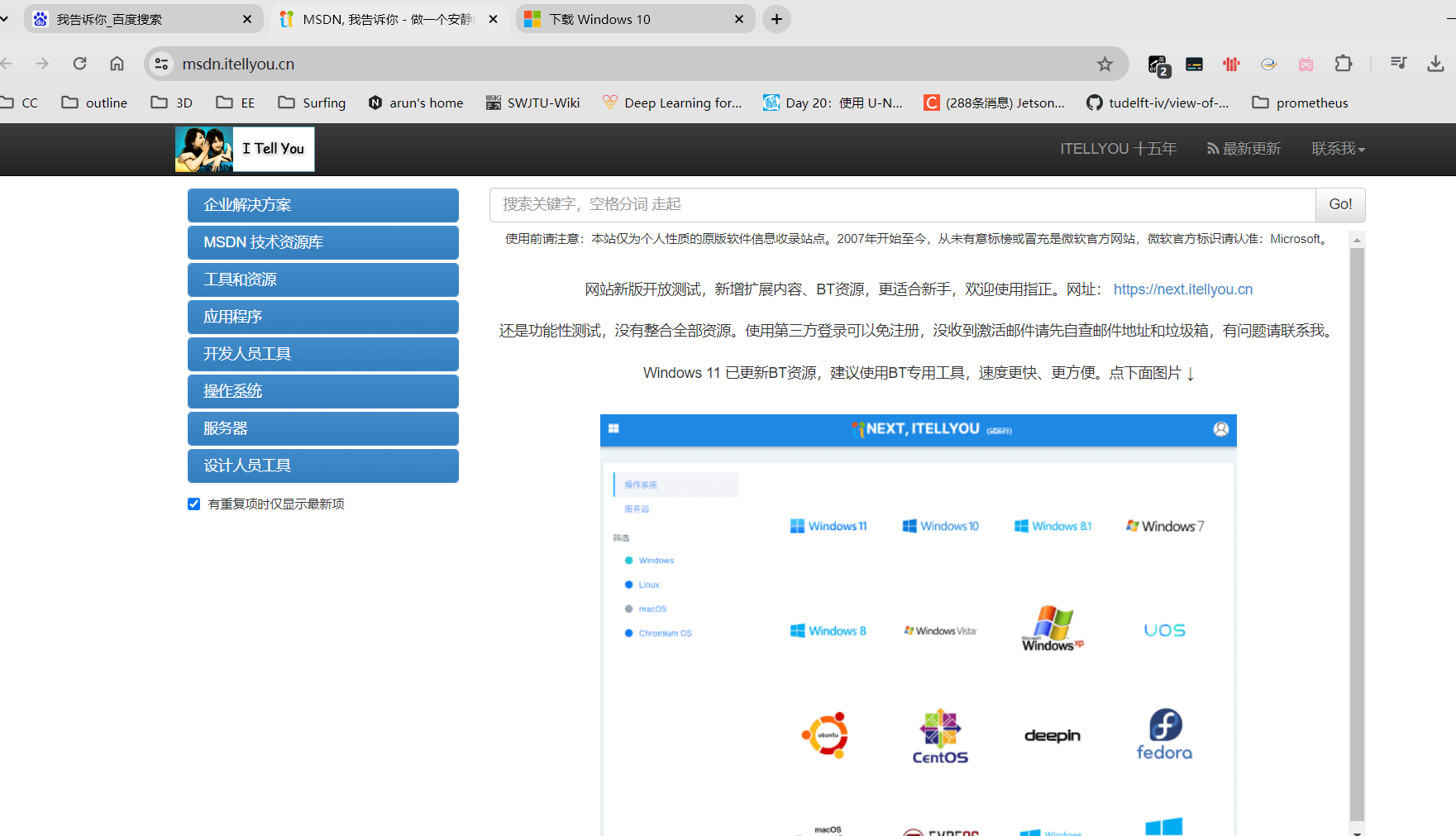Open the SWJTU-Wiki bookmark
This screenshot has width=1456, height=836.
click(x=533, y=103)
